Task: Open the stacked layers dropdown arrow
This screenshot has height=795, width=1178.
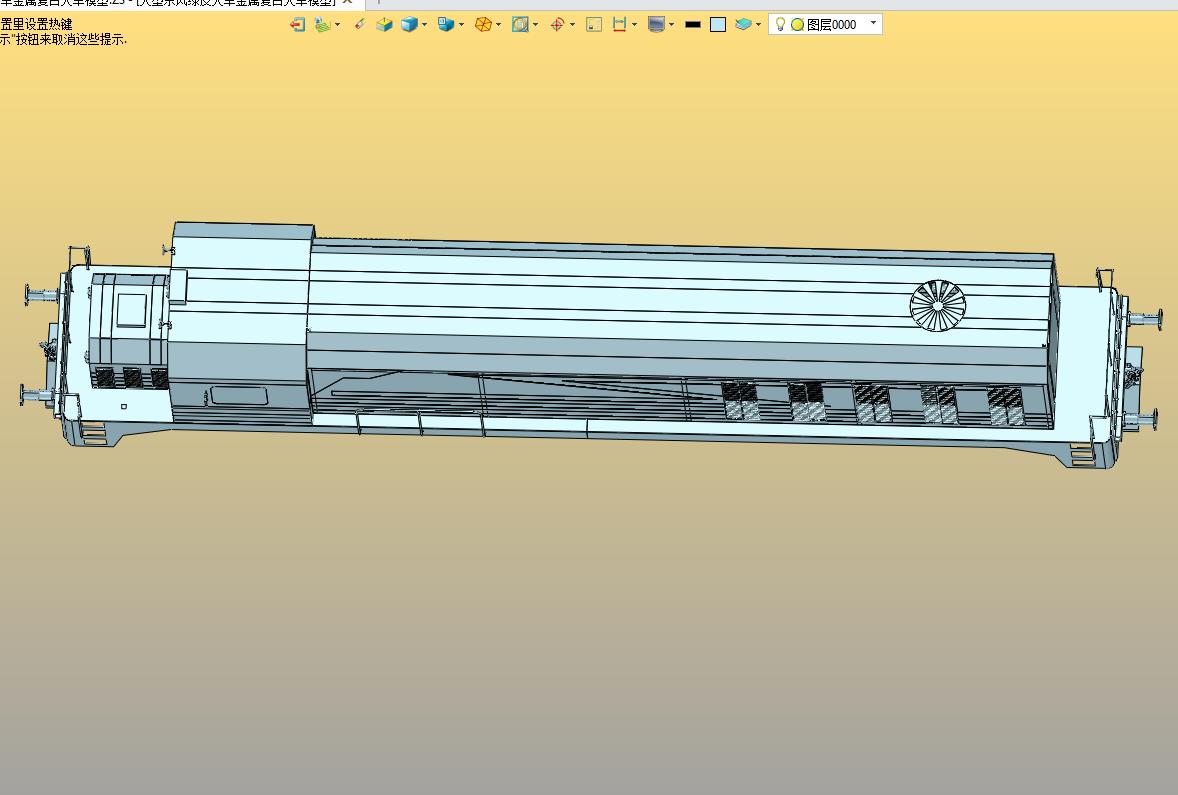Action: pos(759,25)
